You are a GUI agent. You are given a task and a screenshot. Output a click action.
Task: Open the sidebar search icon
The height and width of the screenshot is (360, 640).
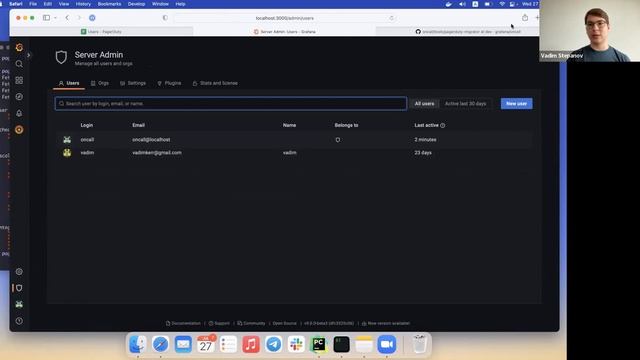(x=19, y=64)
